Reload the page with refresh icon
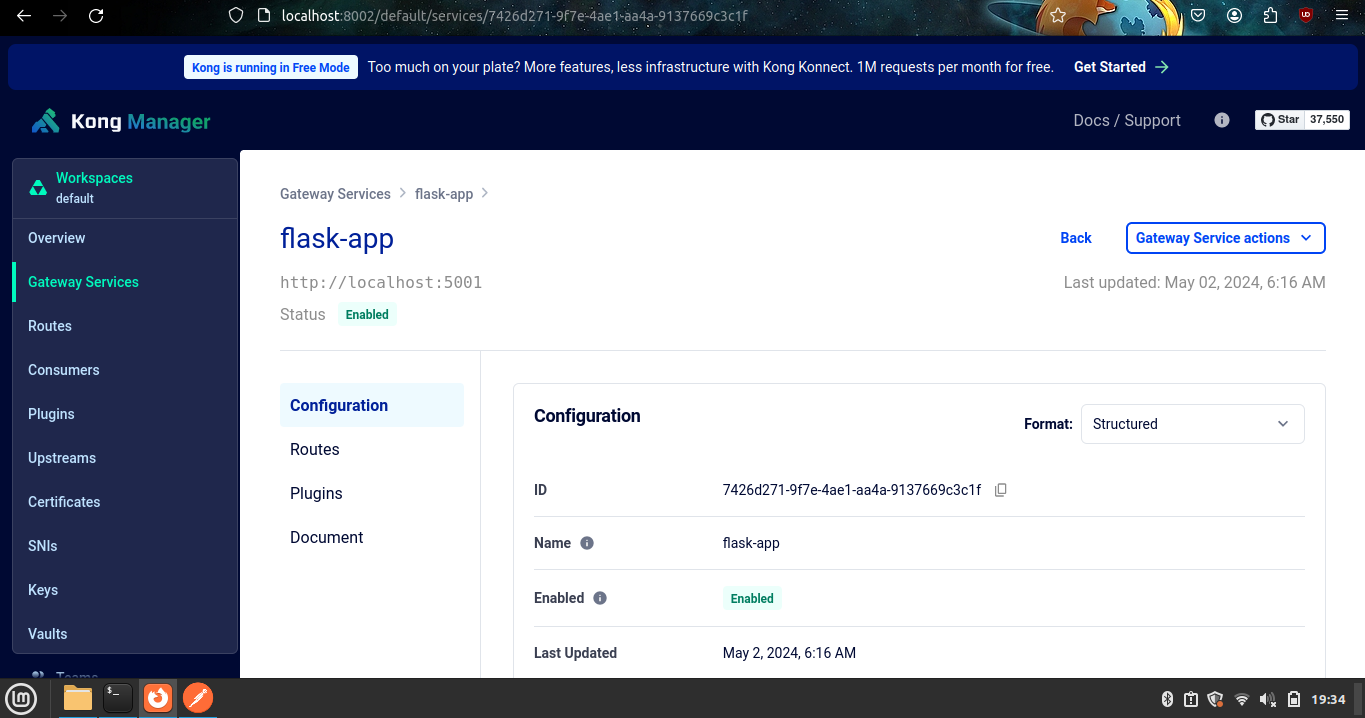 (x=96, y=16)
